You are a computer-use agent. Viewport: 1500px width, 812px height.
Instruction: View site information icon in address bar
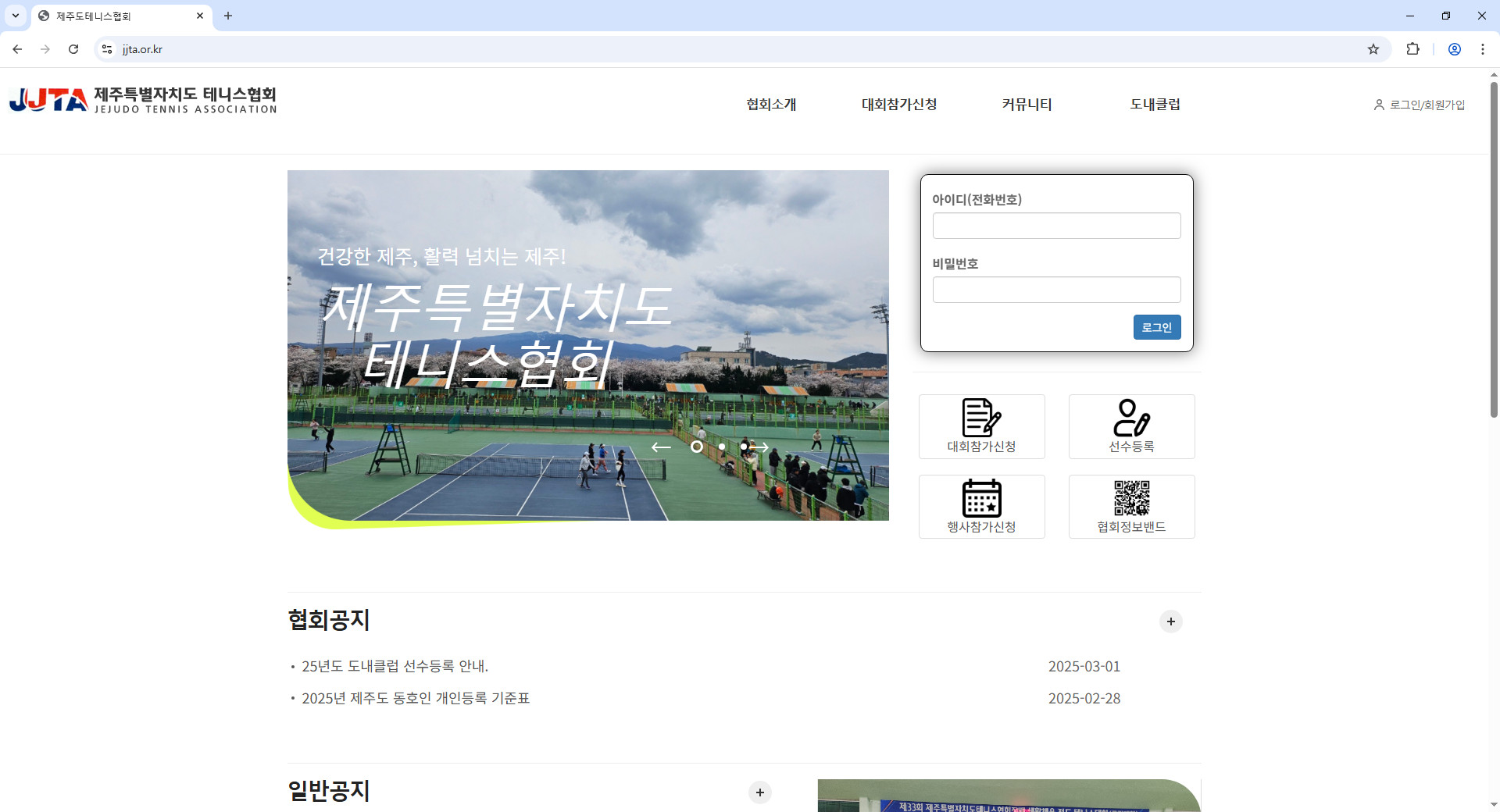[107, 49]
